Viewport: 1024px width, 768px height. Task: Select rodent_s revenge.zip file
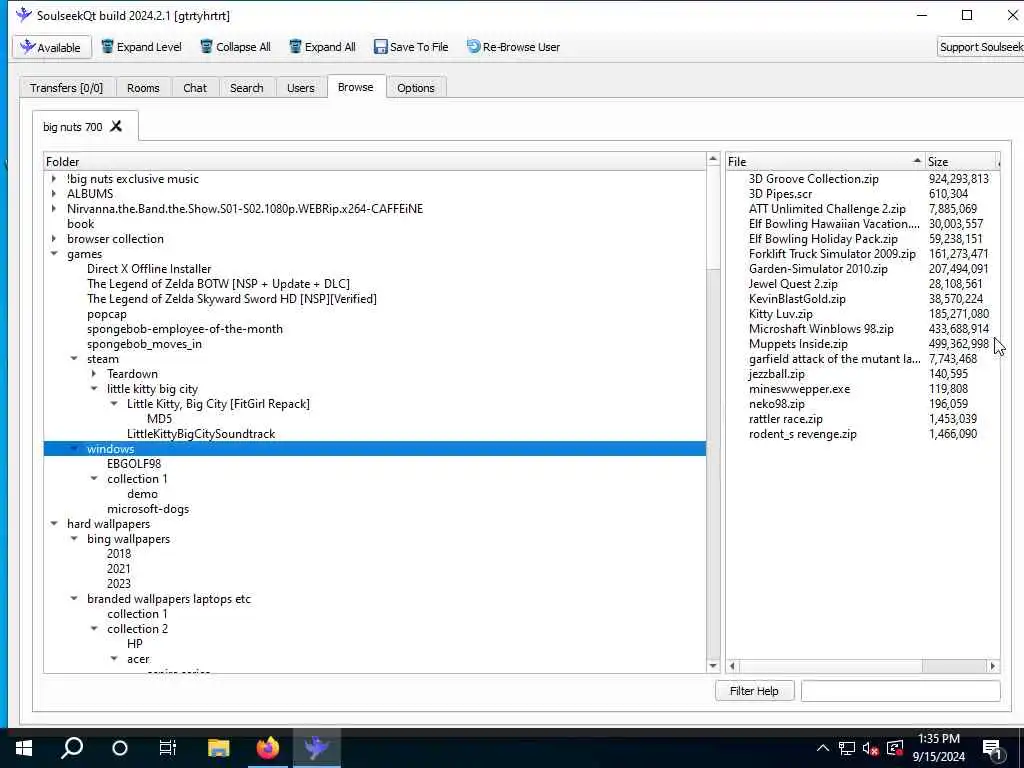click(x=803, y=434)
